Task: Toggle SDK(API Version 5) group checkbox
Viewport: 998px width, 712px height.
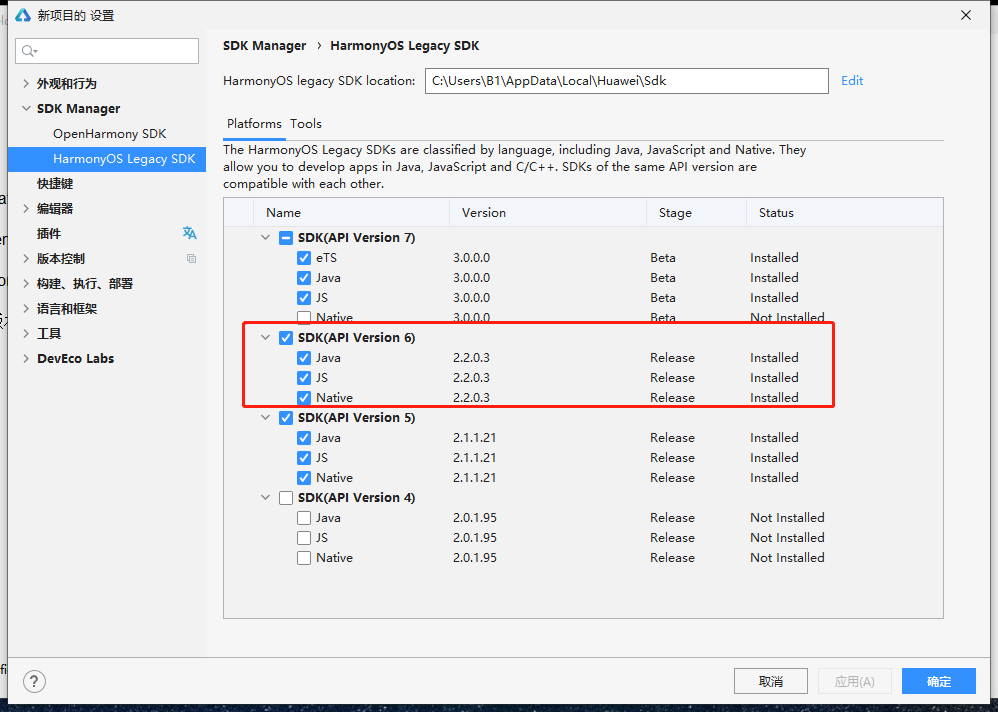Action: [286, 418]
